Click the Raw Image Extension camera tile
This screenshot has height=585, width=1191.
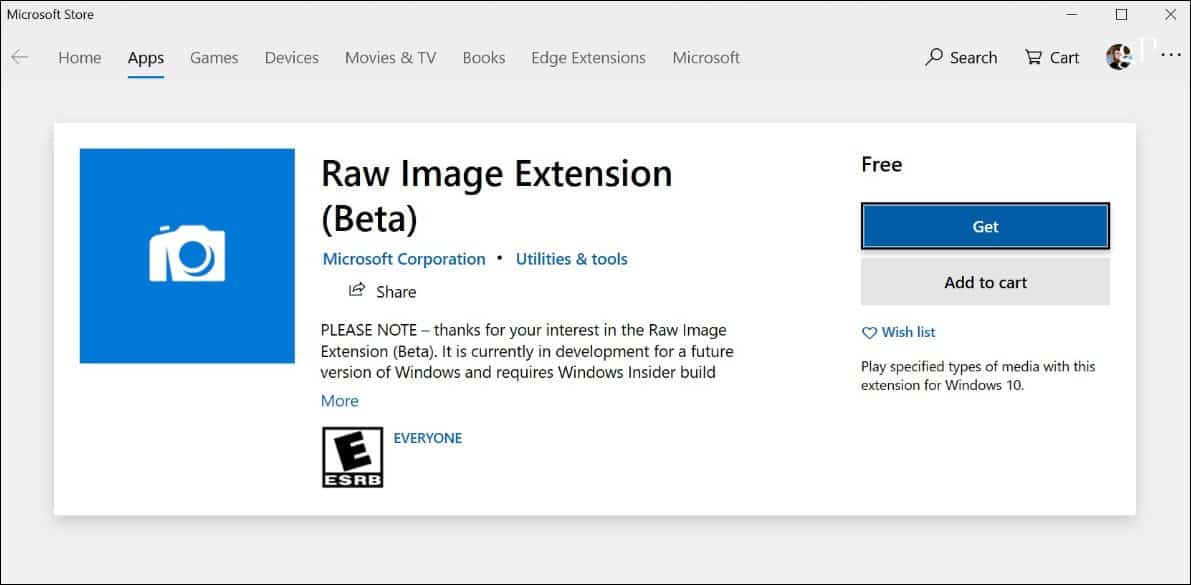pyautogui.click(x=187, y=256)
